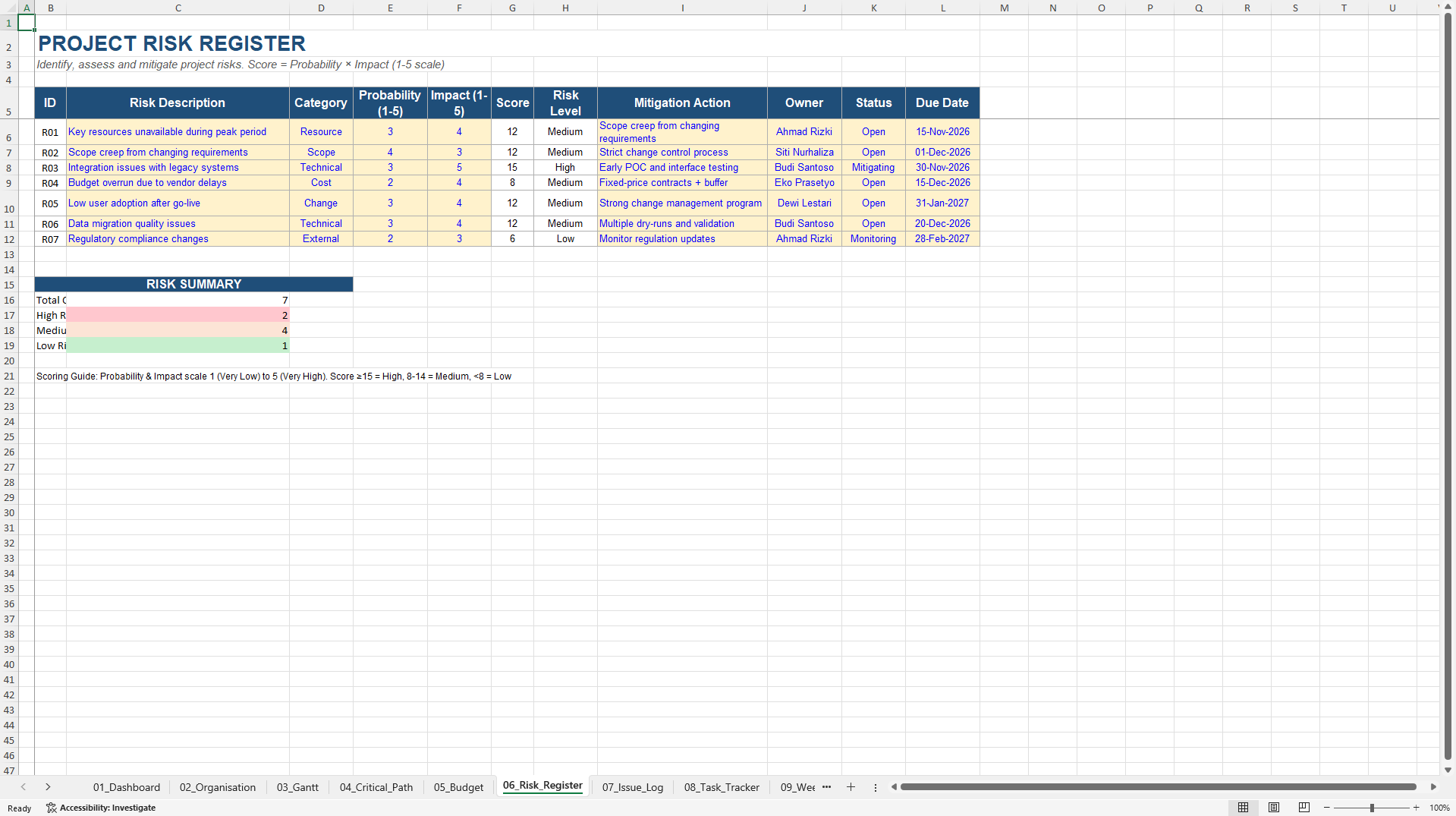Click the zoom out minus icon
1456x816 pixels.
pyautogui.click(x=1326, y=808)
